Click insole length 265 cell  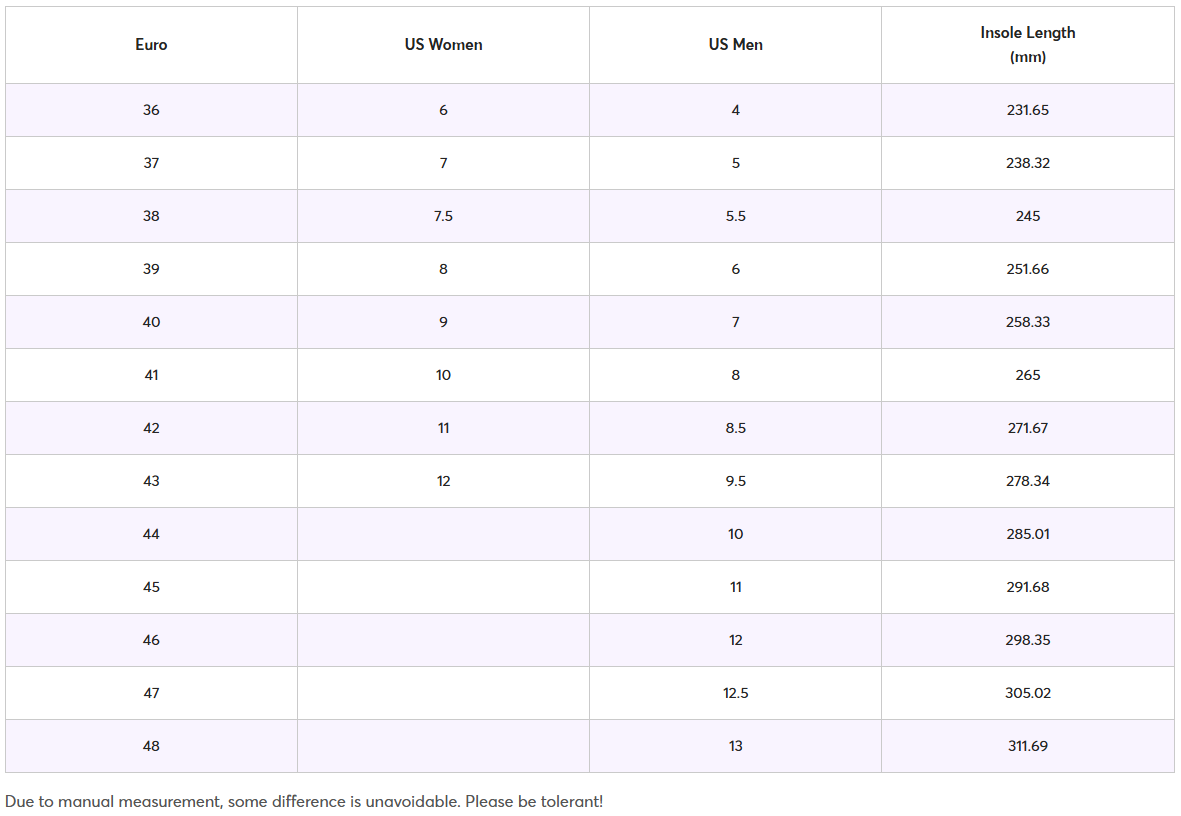[1027, 375]
